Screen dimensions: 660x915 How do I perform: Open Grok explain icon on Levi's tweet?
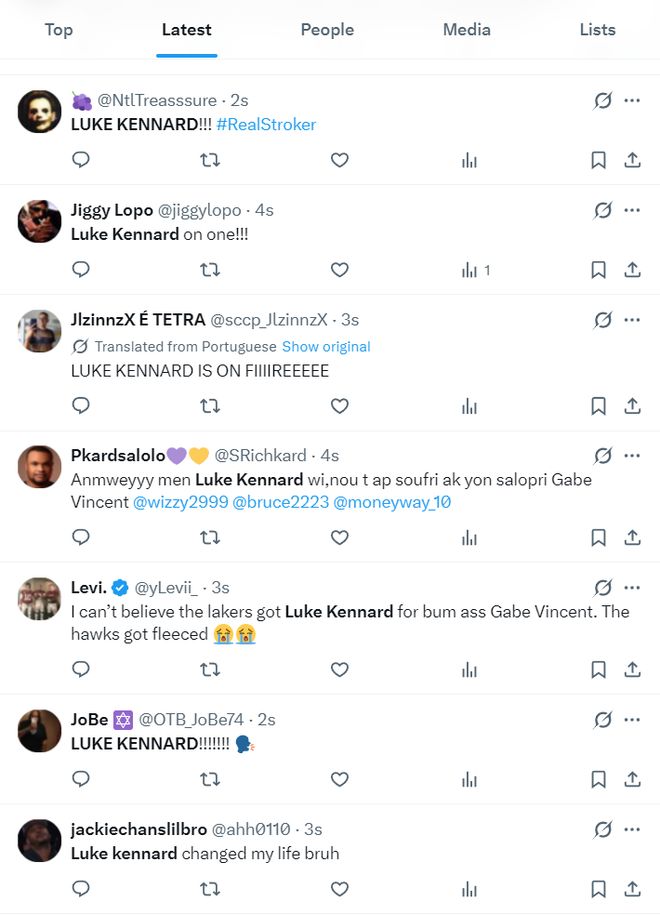(x=602, y=588)
